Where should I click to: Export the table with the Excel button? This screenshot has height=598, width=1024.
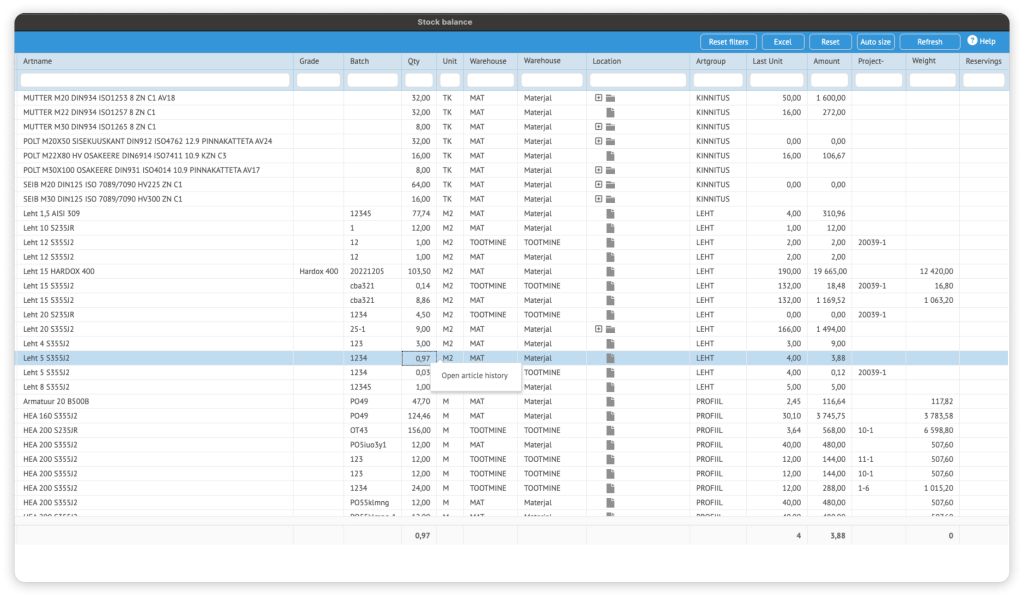pos(782,42)
